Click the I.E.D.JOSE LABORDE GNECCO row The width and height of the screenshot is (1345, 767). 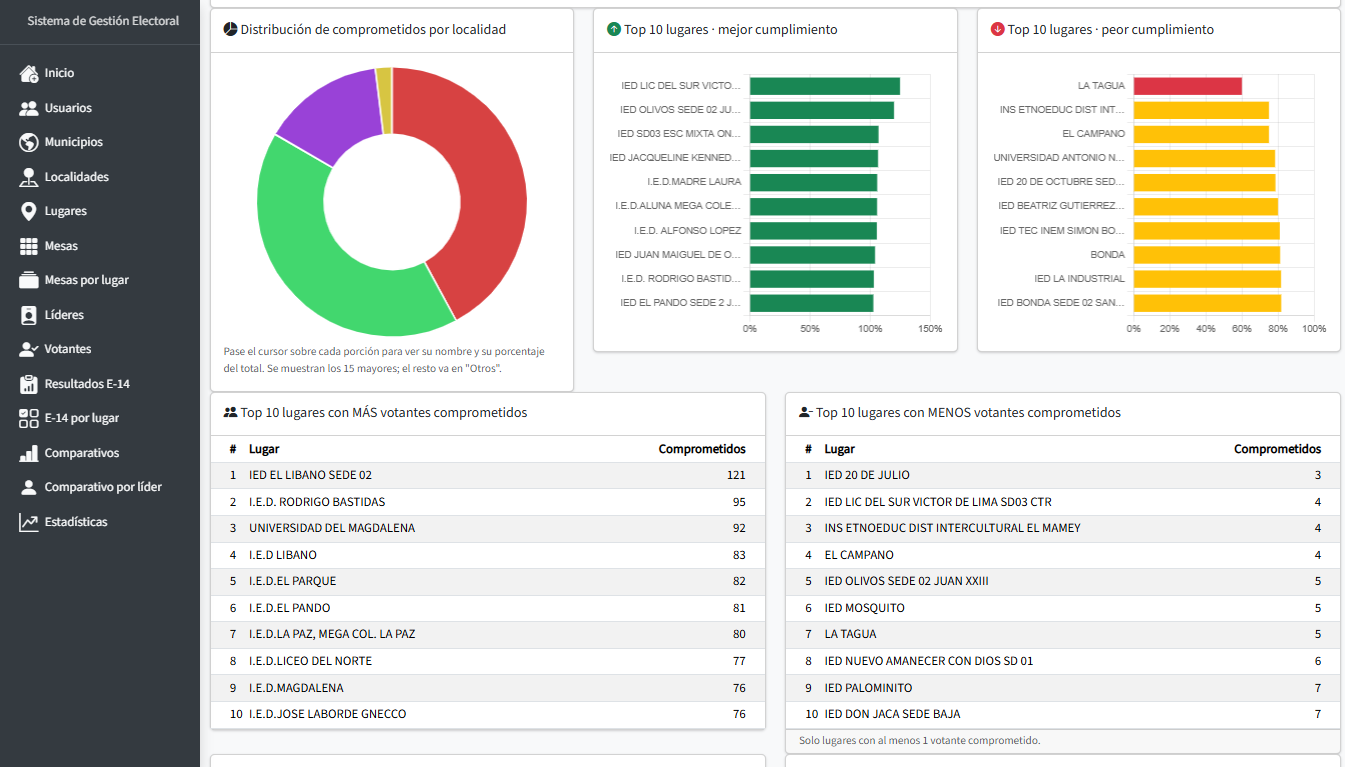point(488,714)
